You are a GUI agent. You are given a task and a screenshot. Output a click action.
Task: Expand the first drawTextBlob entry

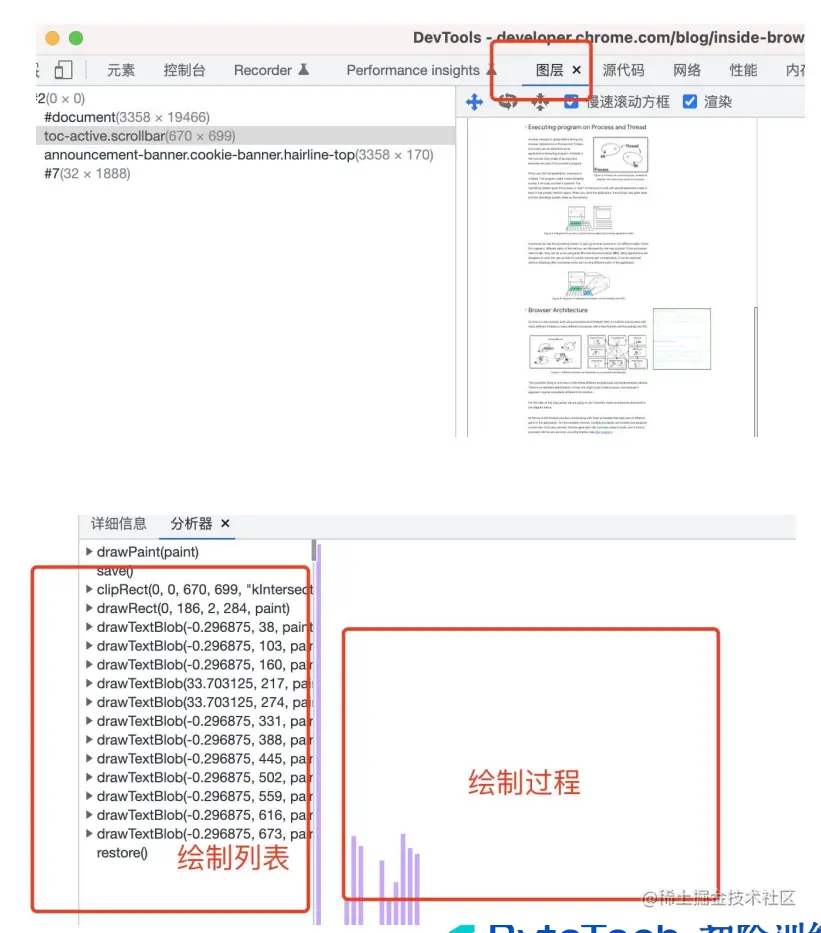click(x=89, y=627)
